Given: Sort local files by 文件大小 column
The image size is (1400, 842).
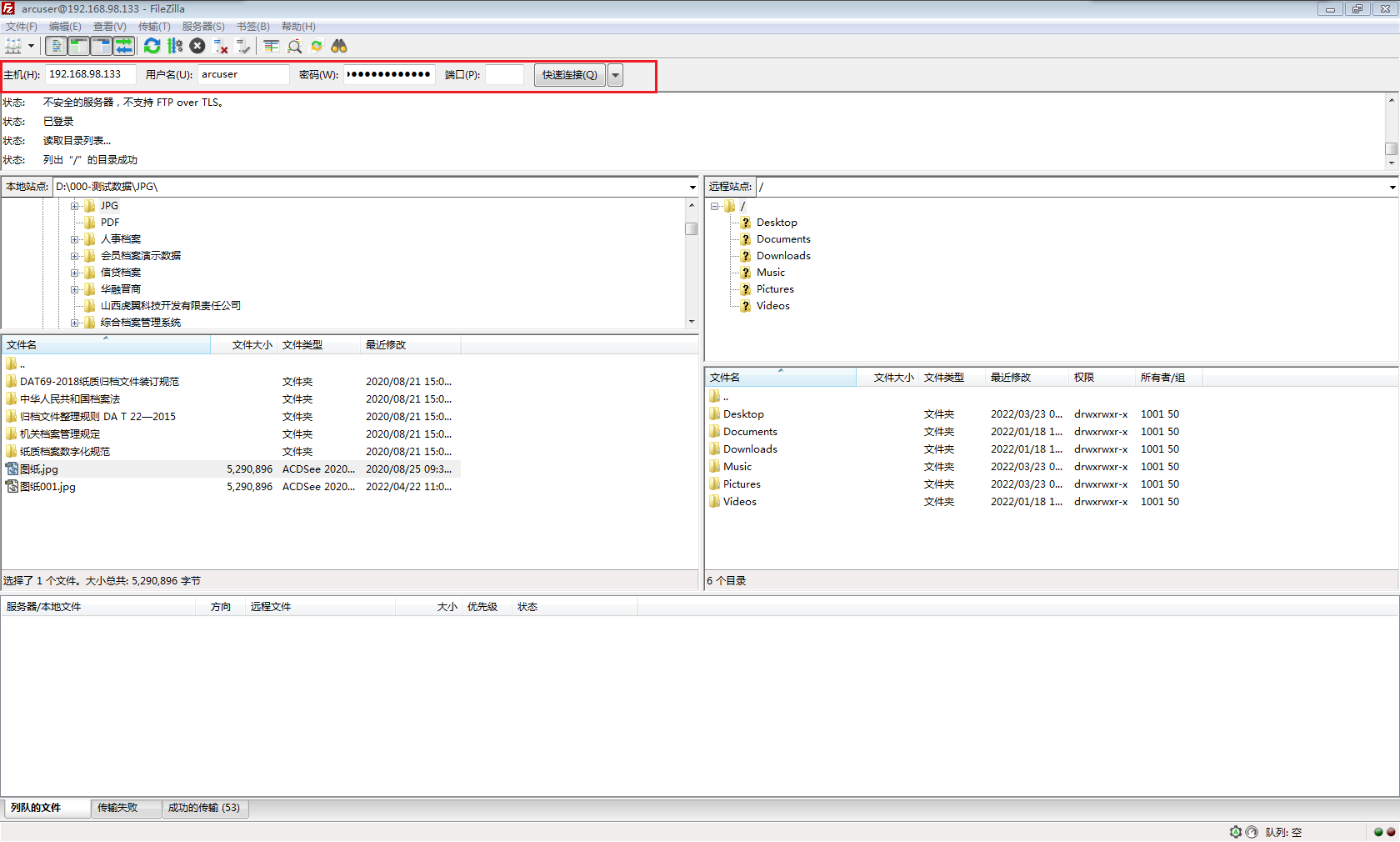Looking at the screenshot, I should [243, 345].
